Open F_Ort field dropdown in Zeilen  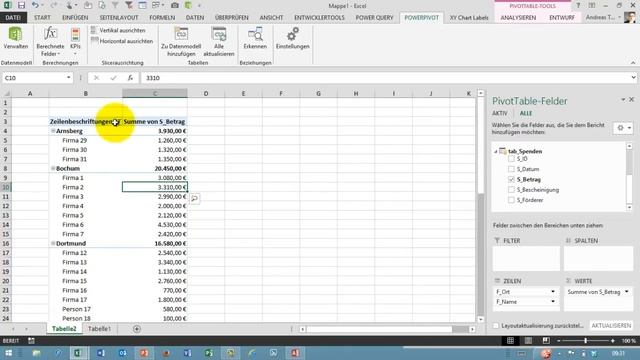[553, 292]
